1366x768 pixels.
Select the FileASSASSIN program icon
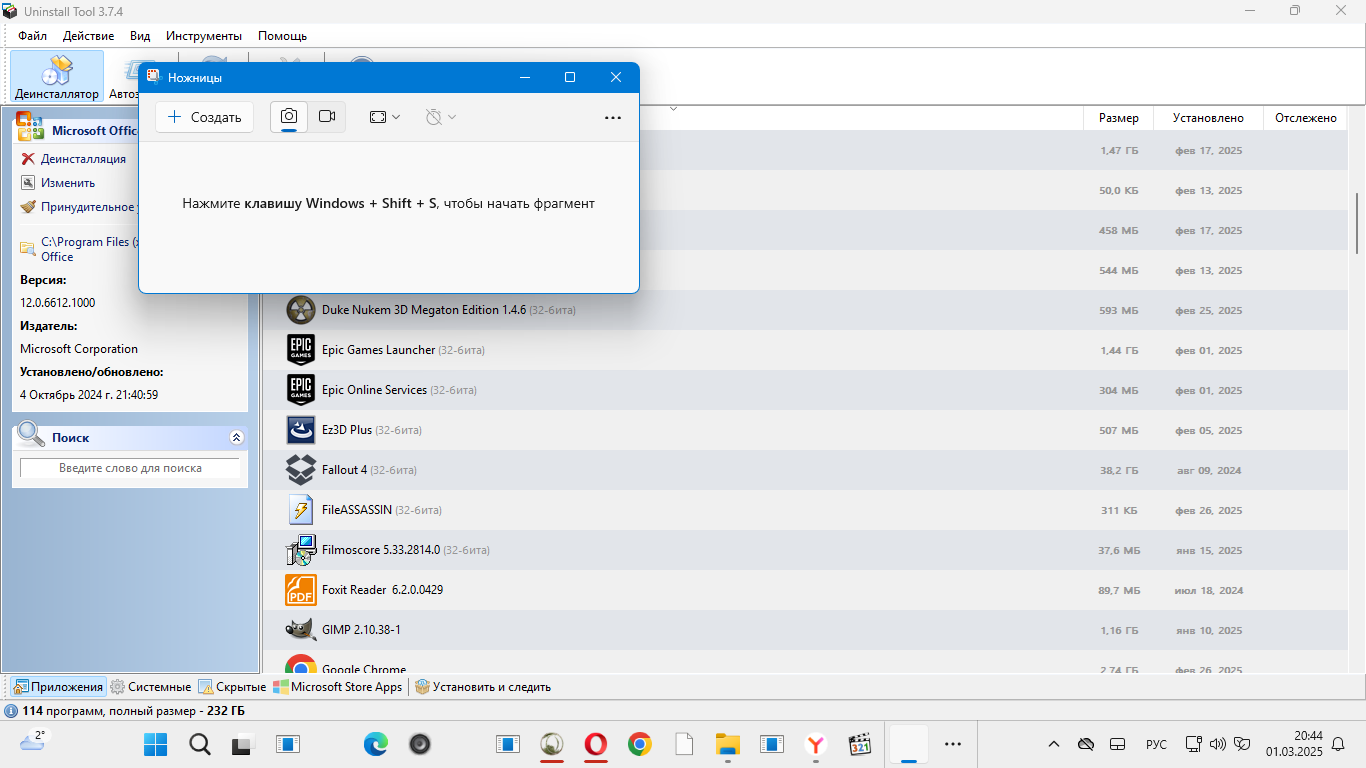301,510
